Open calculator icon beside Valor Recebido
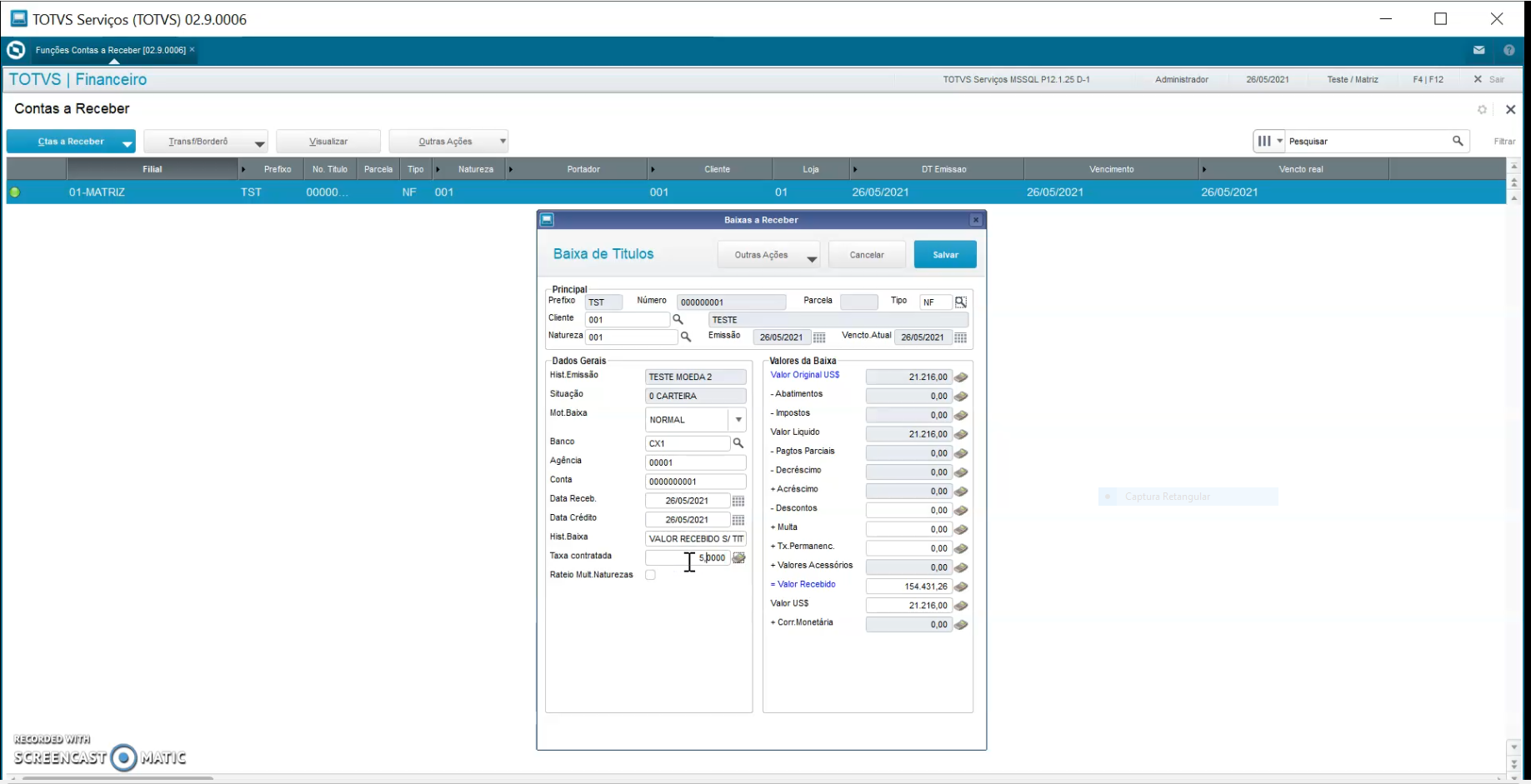The image size is (1531, 784). (961, 587)
